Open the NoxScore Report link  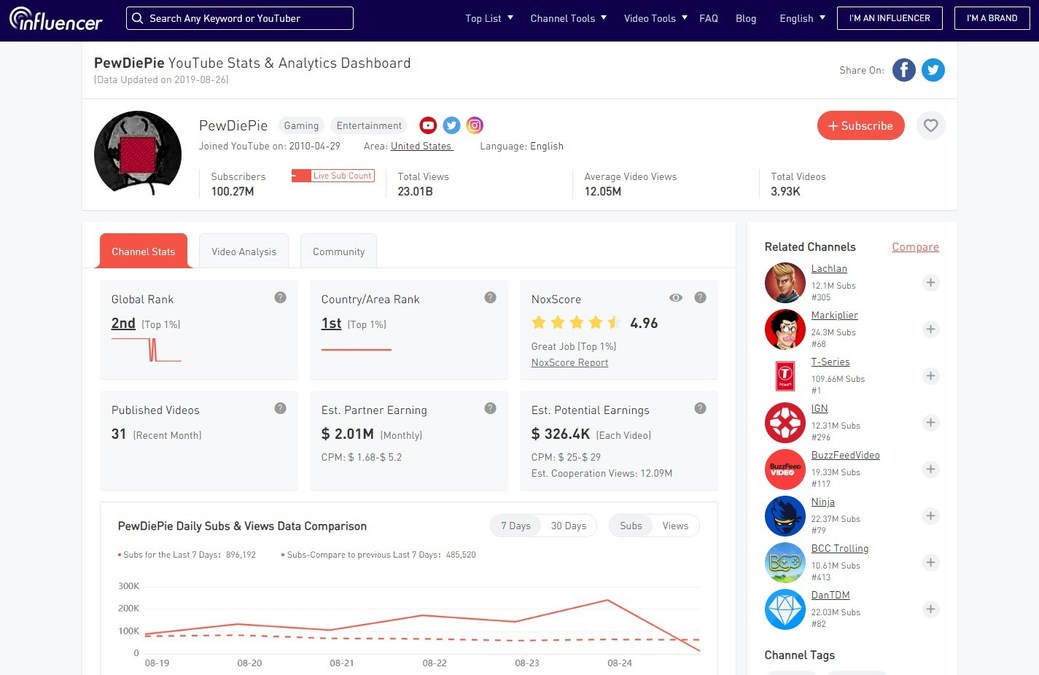click(x=569, y=363)
